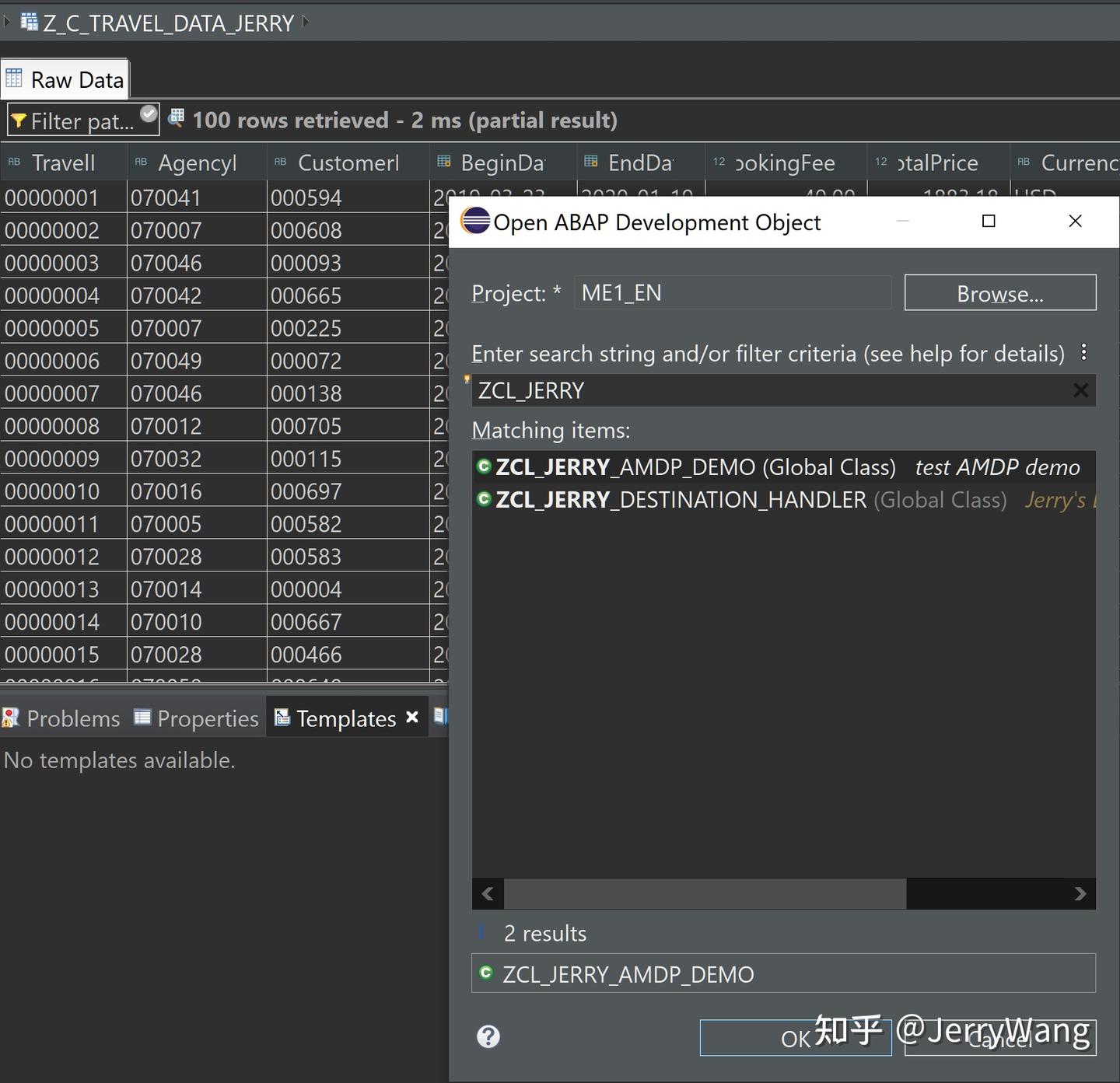Click the left arrow of the horizontal scrollbar

click(488, 894)
